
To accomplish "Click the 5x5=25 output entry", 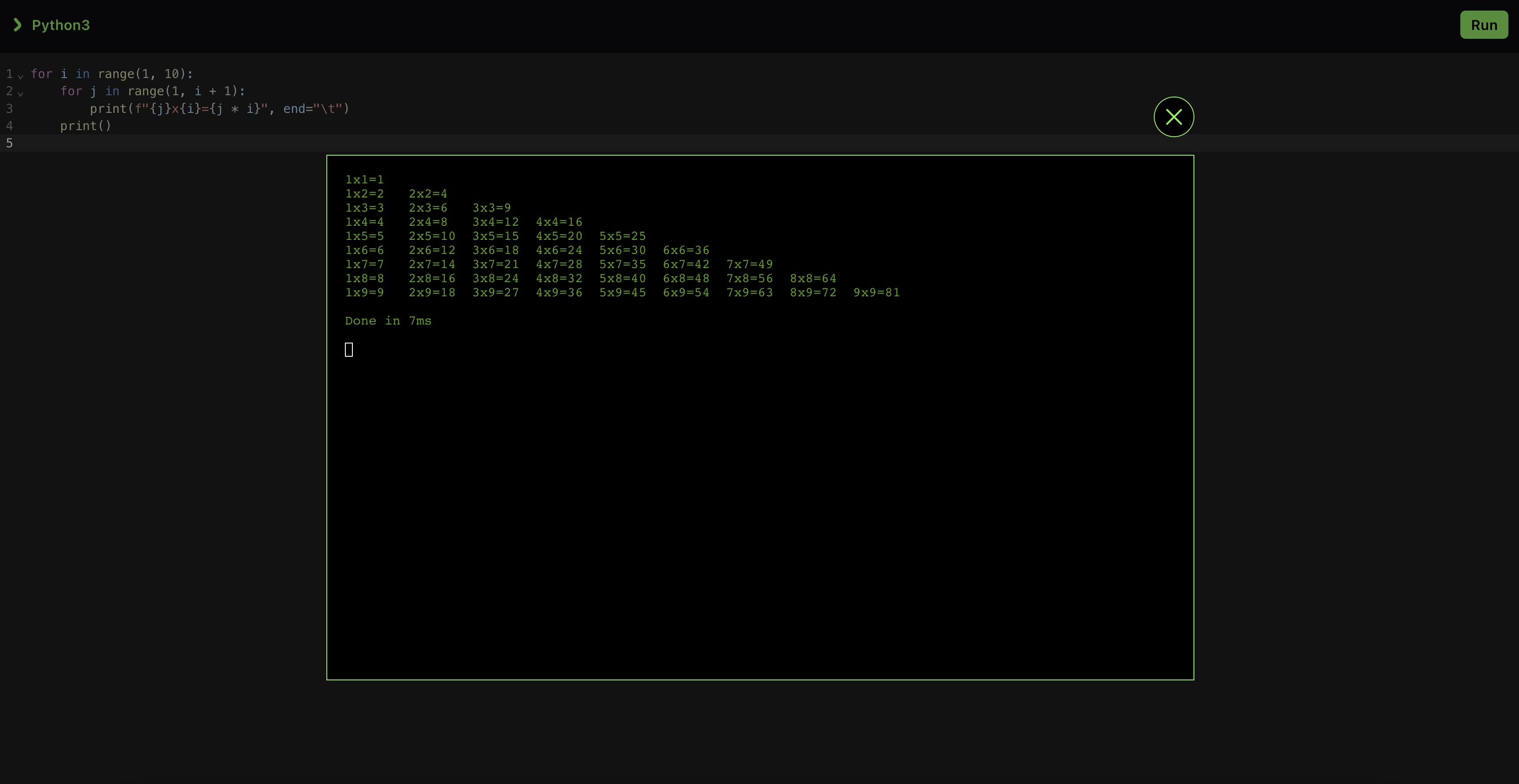I will coord(622,236).
